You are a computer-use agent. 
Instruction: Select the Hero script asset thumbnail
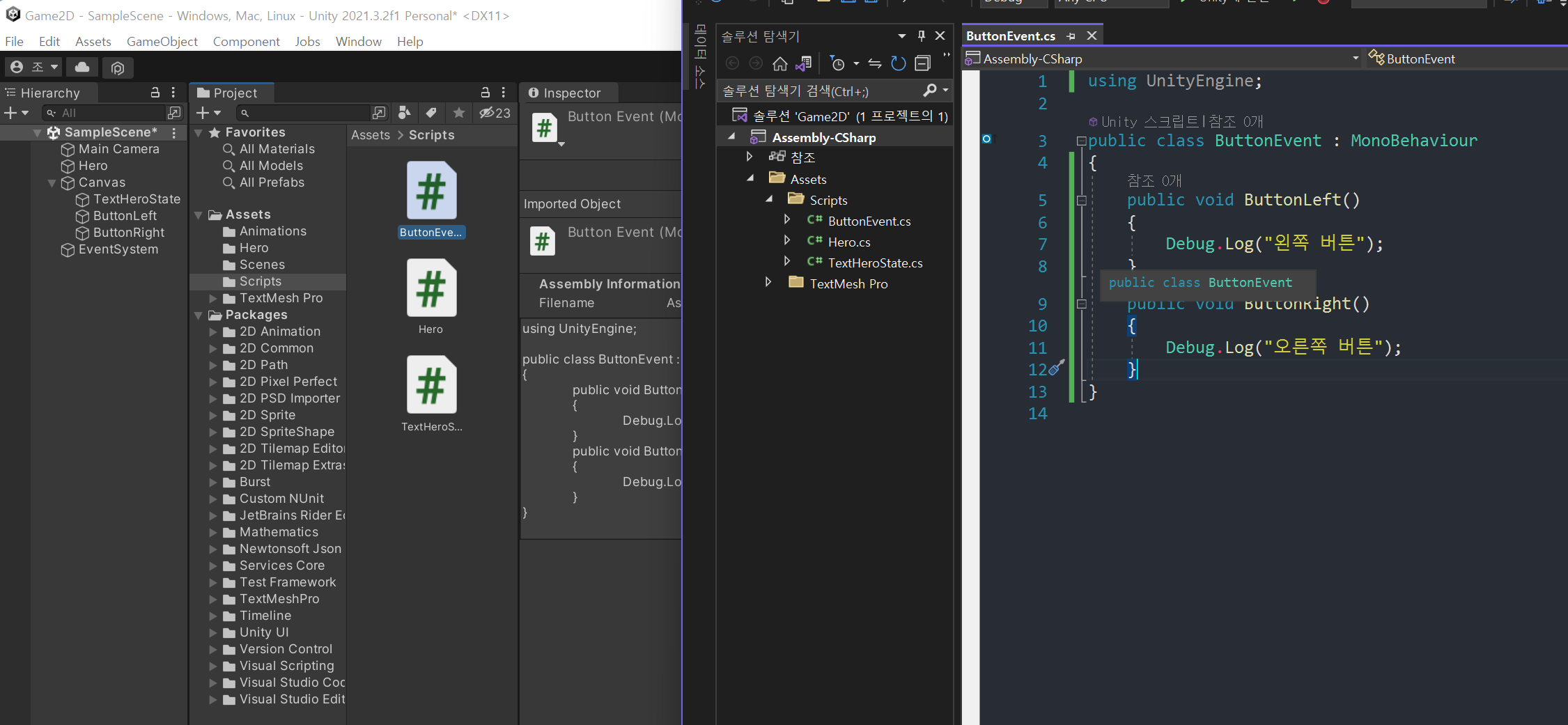point(431,288)
